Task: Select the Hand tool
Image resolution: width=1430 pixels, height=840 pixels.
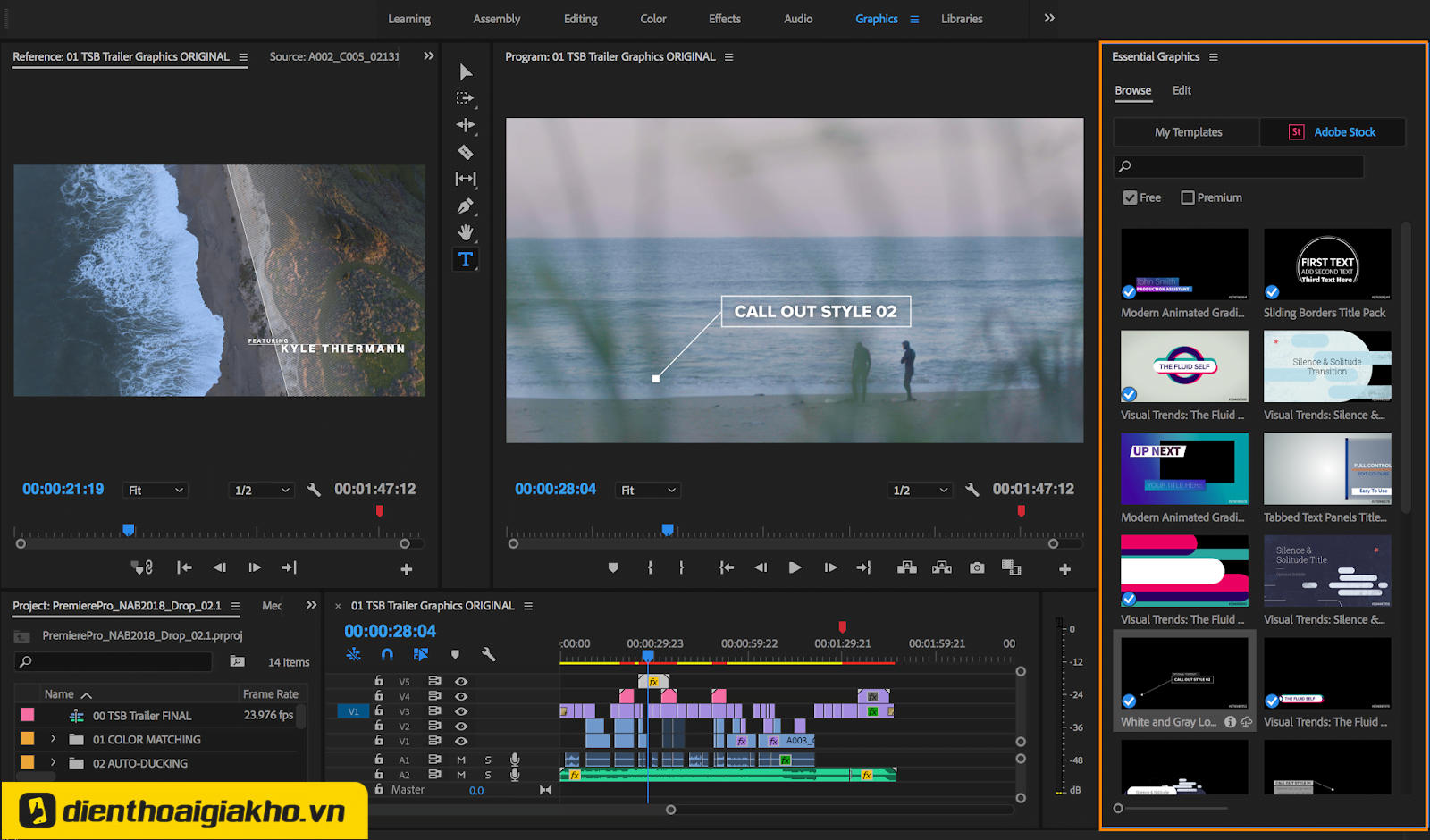Action: (x=466, y=232)
